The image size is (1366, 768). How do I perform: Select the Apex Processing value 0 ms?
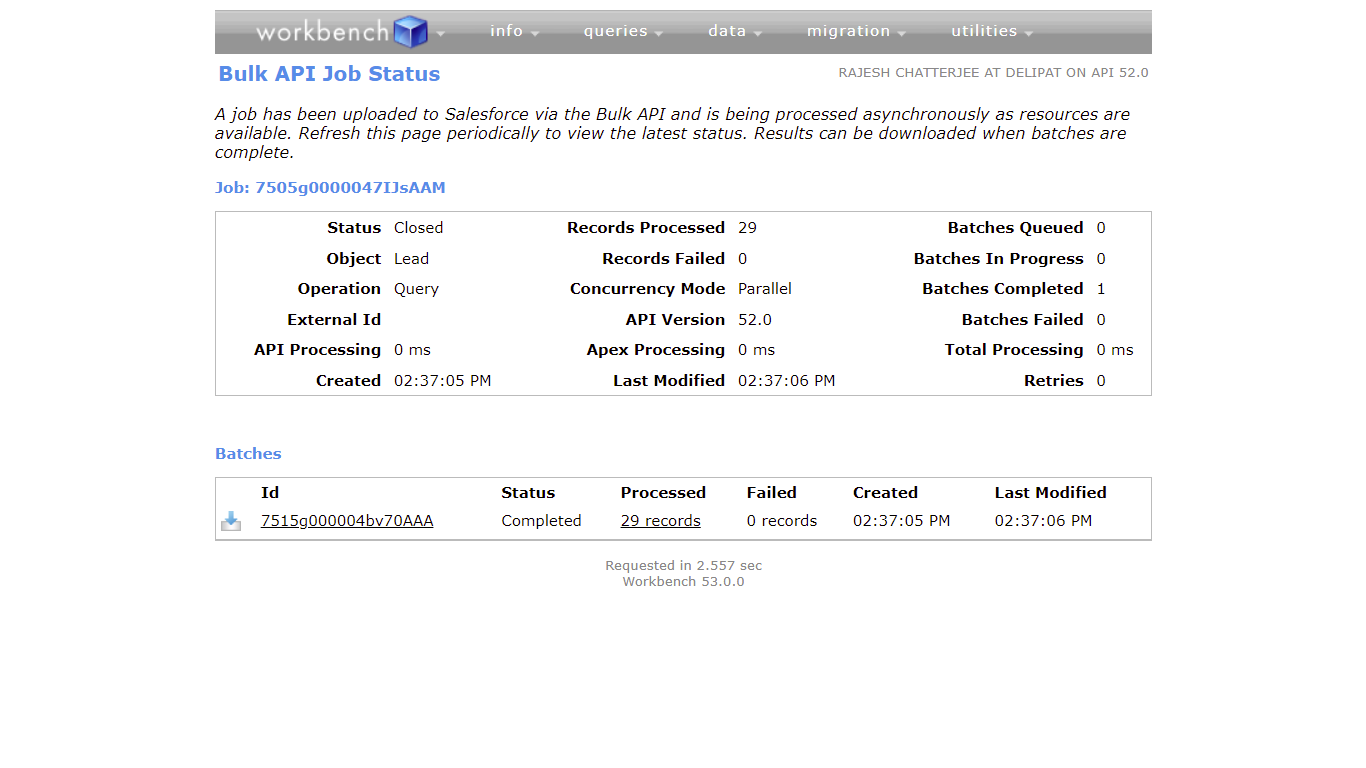point(756,350)
